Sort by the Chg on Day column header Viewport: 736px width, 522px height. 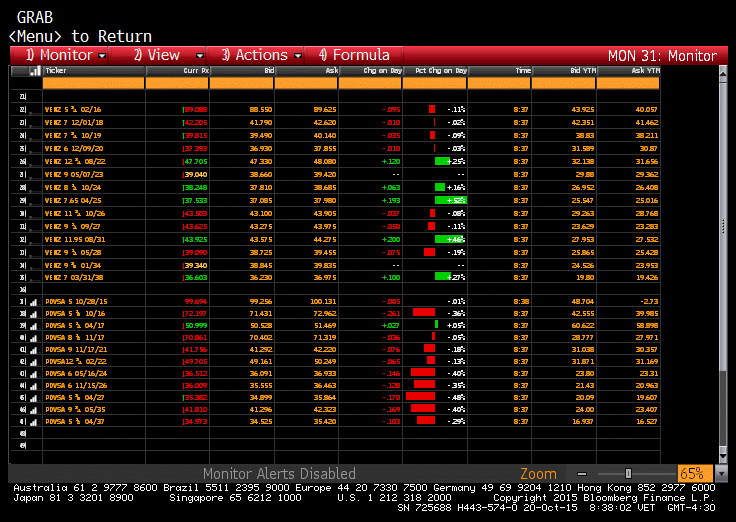point(370,71)
